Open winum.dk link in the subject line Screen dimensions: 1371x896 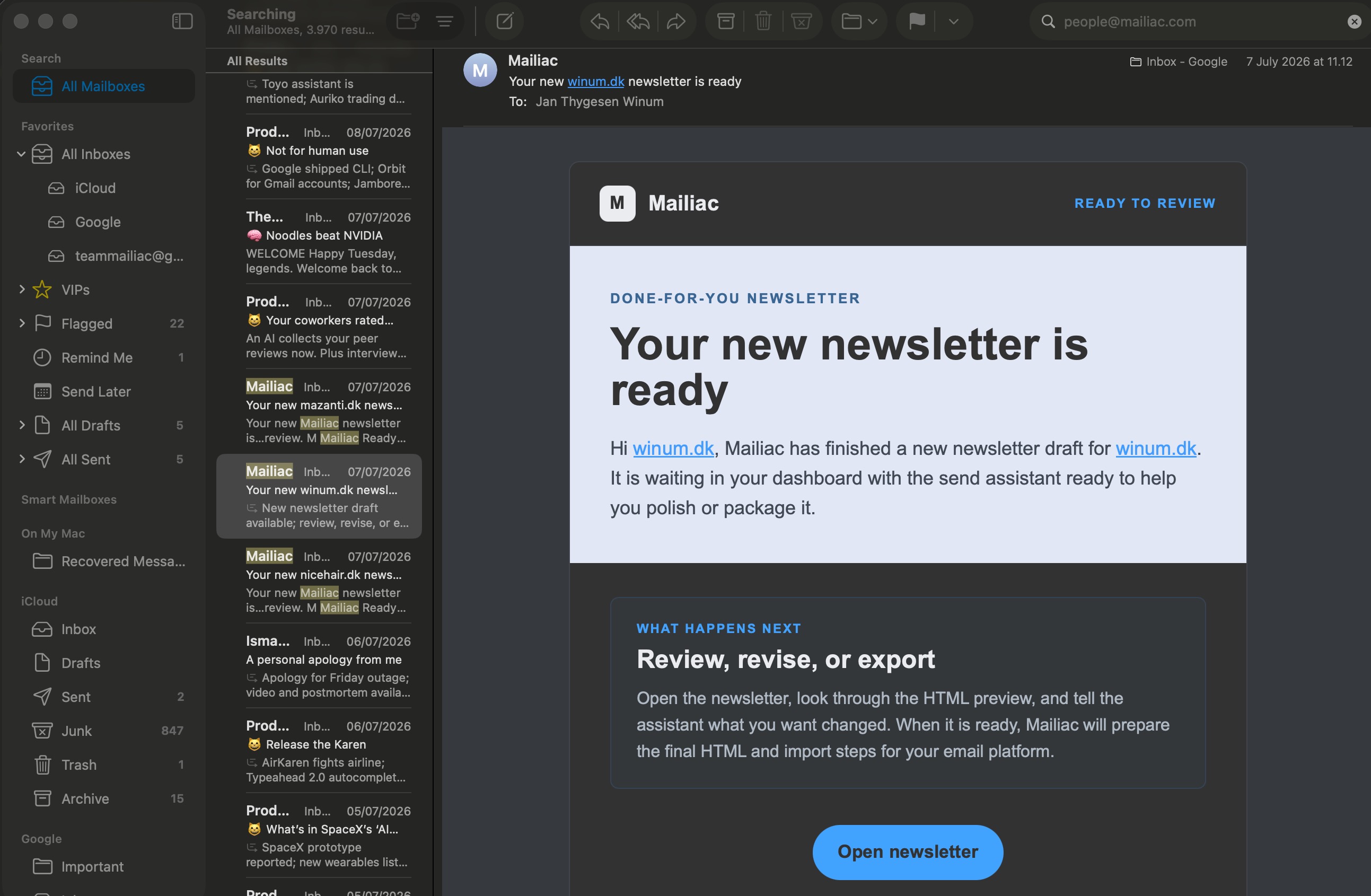(x=595, y=81)
